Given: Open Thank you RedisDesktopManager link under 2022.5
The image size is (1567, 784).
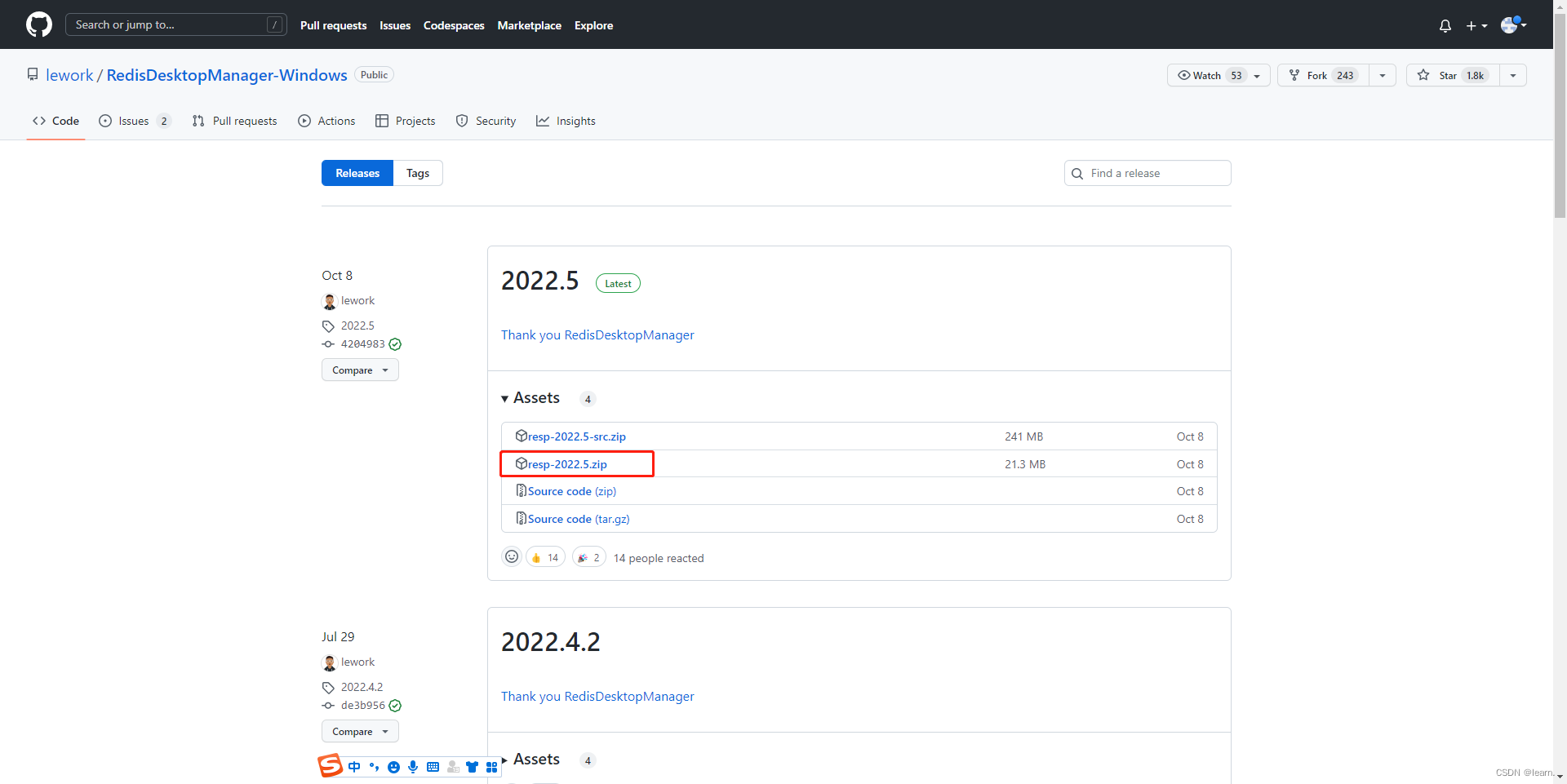Looking at the screenshot, I should pos(597,335).
